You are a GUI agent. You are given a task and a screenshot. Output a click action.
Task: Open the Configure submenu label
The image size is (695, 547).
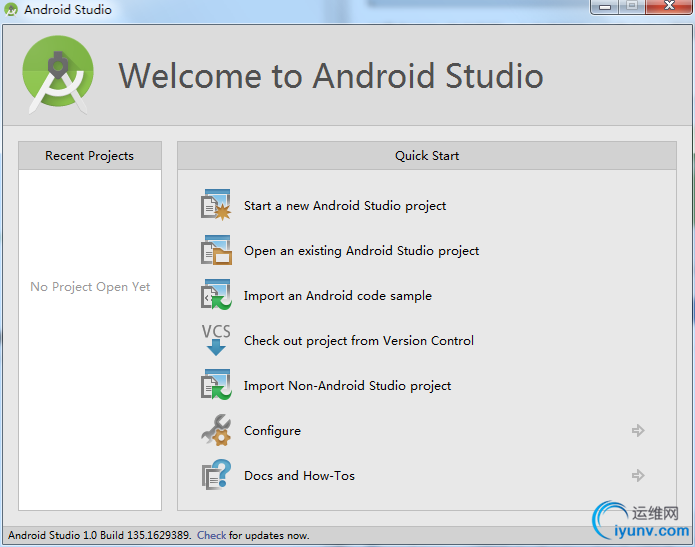[272, 431]
